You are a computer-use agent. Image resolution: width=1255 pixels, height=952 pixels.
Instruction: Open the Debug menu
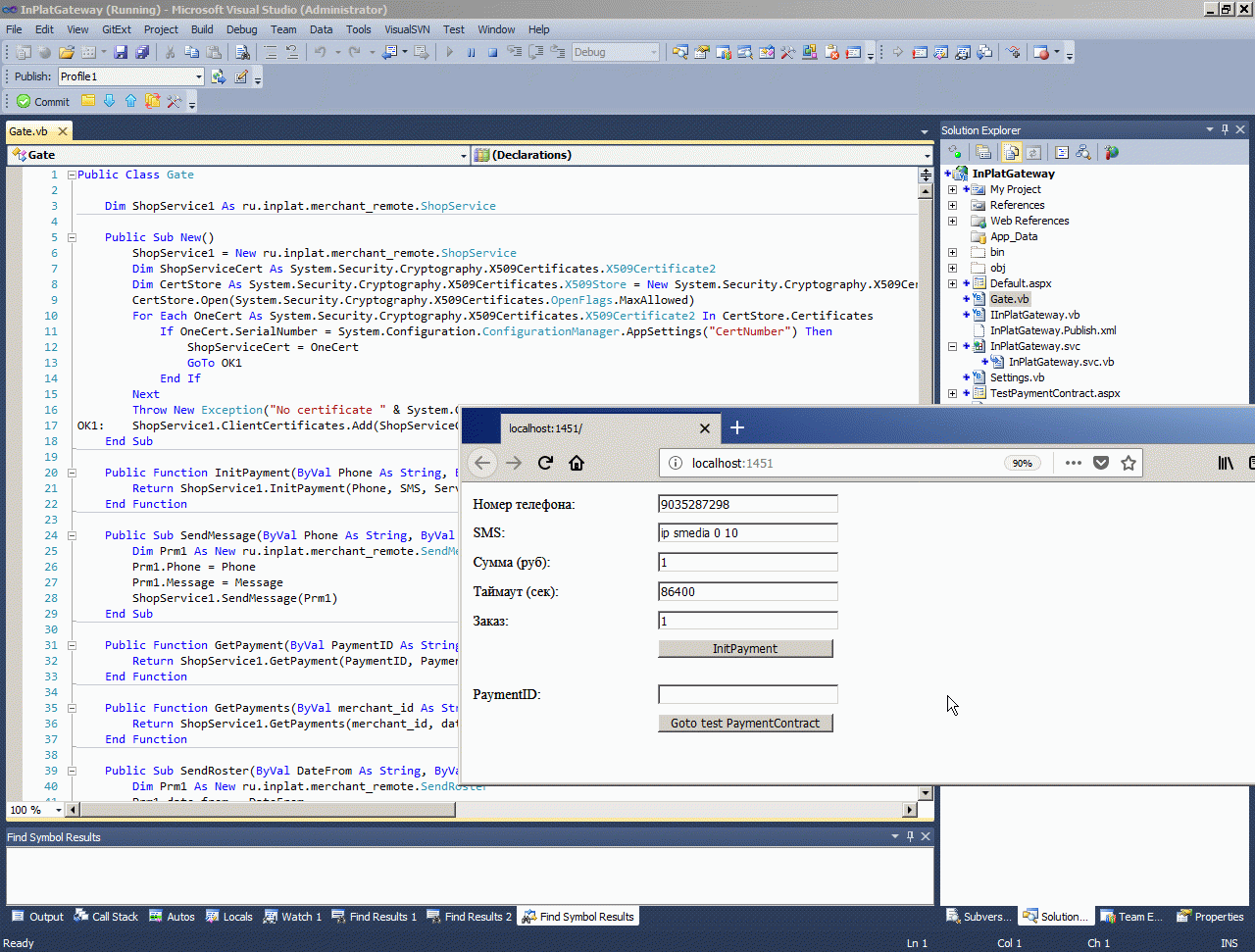click(241, 29)
